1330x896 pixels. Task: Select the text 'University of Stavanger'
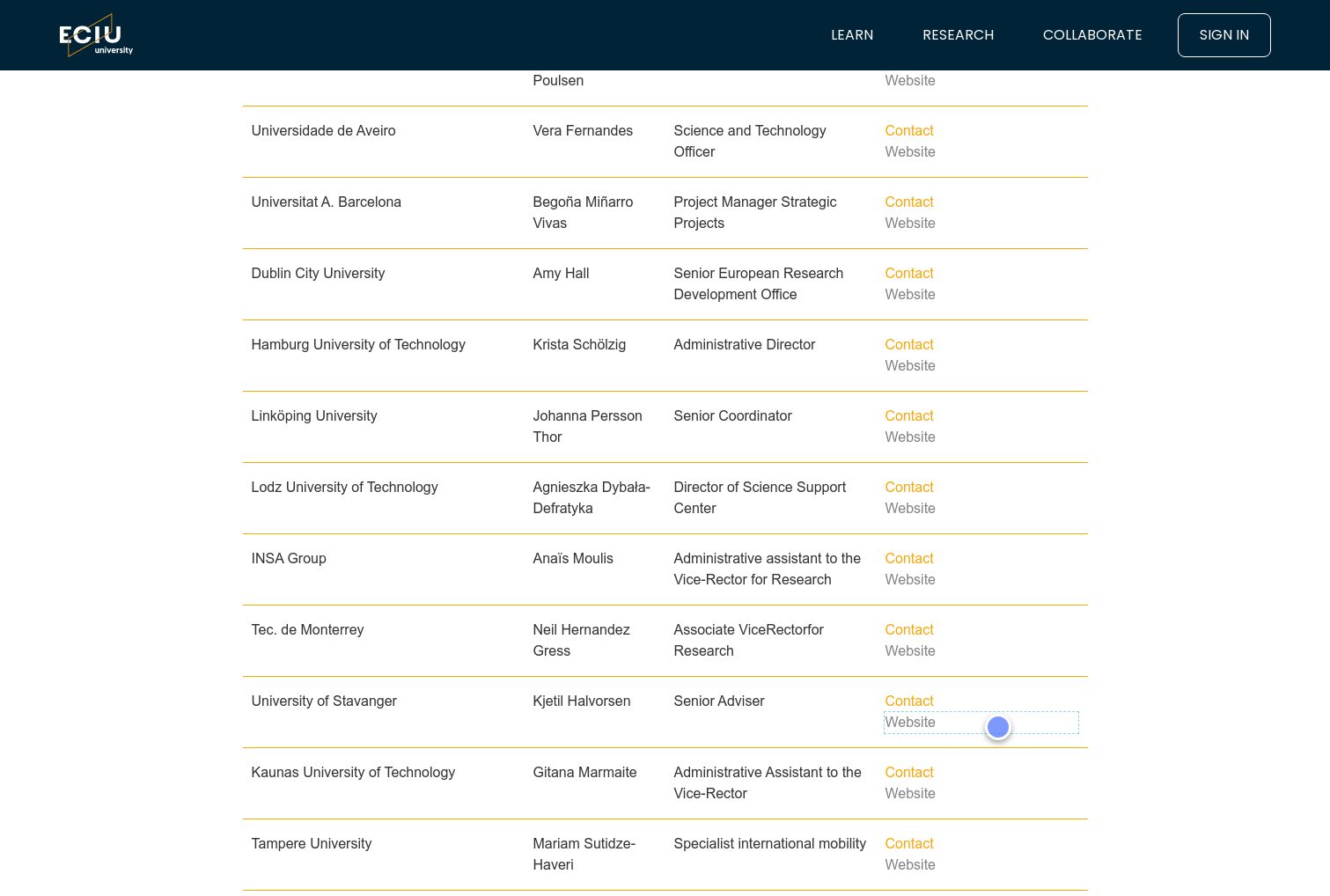click(324, 701)
